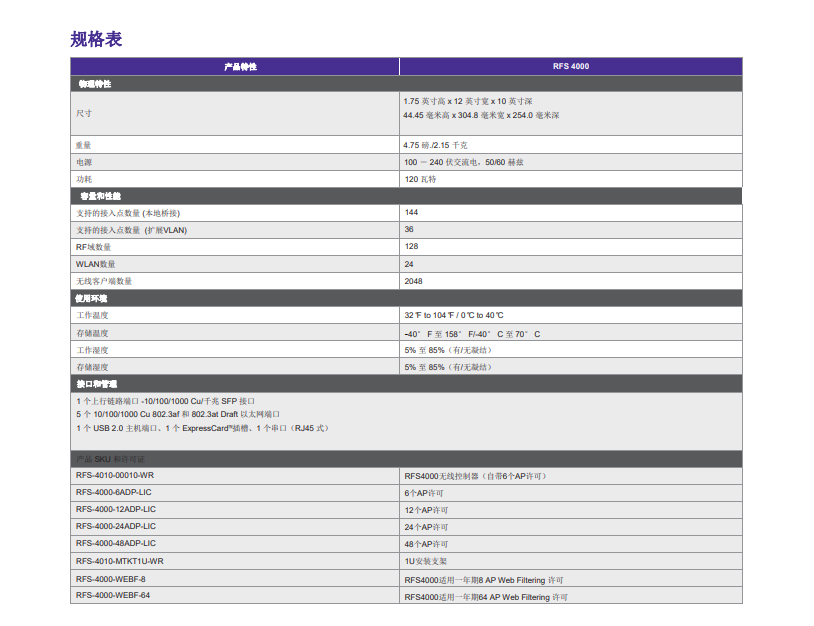The image size is (814, 626).
Task: Select the 工作湿度 value 5% 至 85%
Action: pos(448,350)
